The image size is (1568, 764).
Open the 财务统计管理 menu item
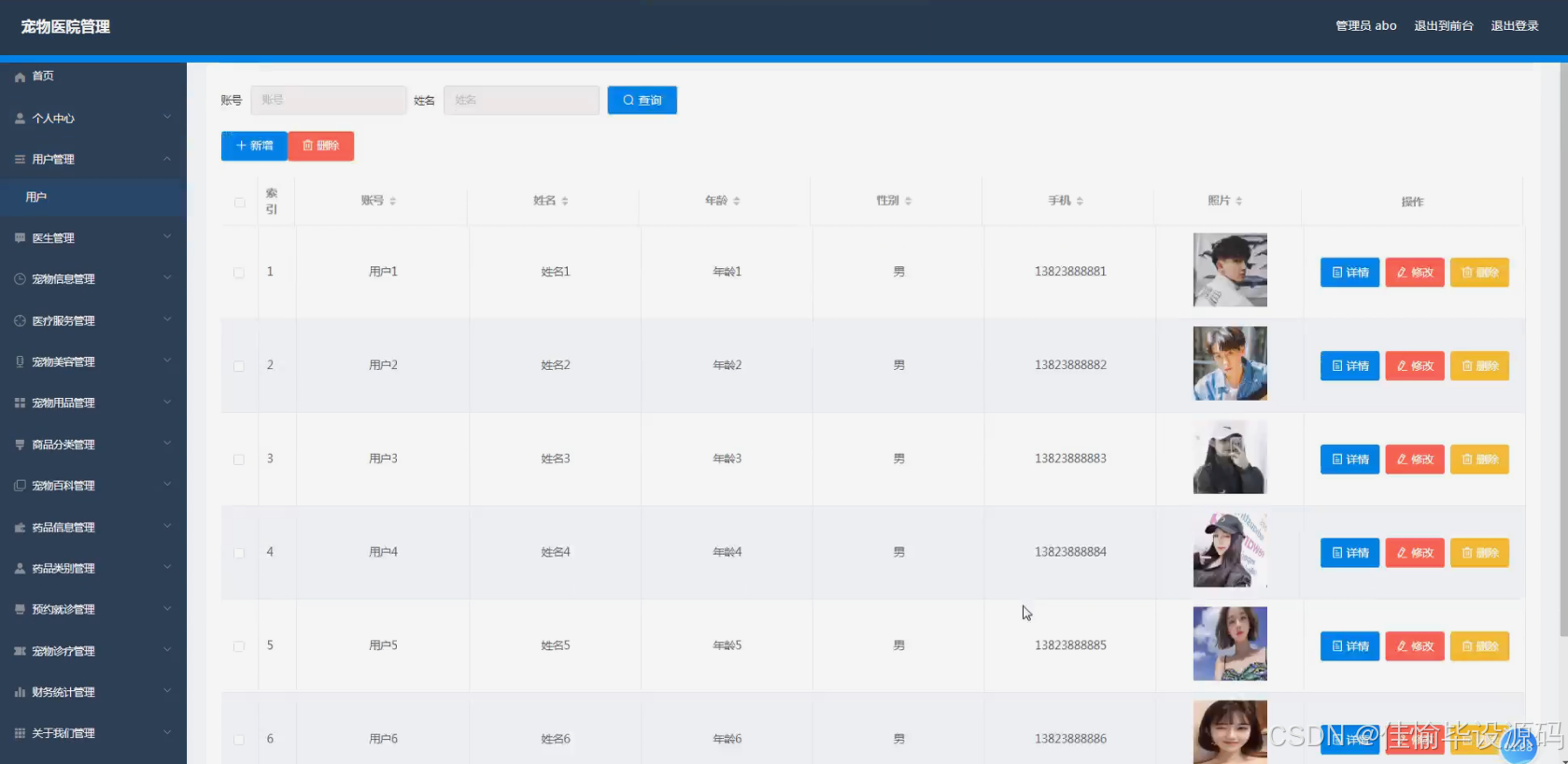93,693
